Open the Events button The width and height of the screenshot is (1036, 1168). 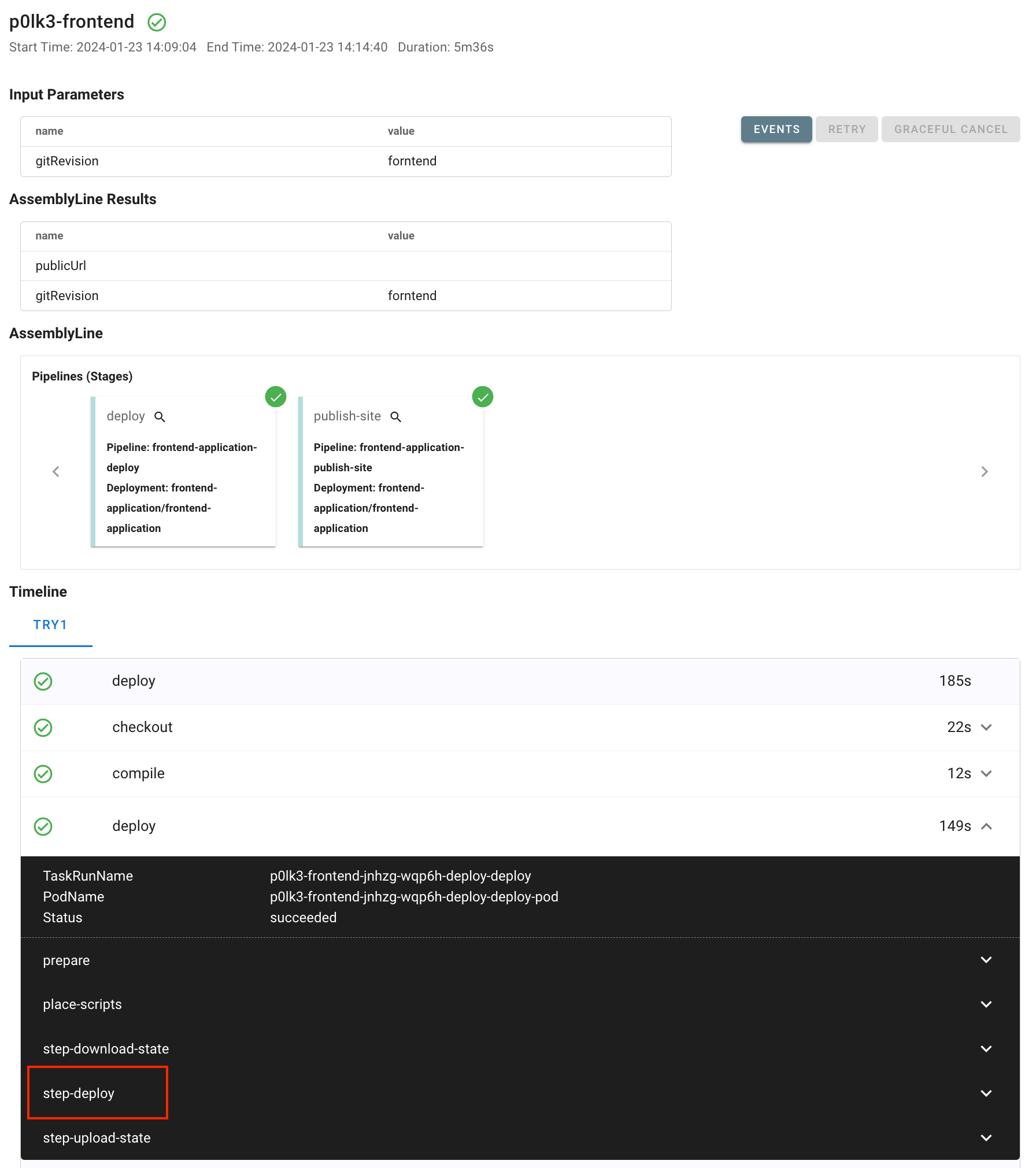tap(776, 130)
